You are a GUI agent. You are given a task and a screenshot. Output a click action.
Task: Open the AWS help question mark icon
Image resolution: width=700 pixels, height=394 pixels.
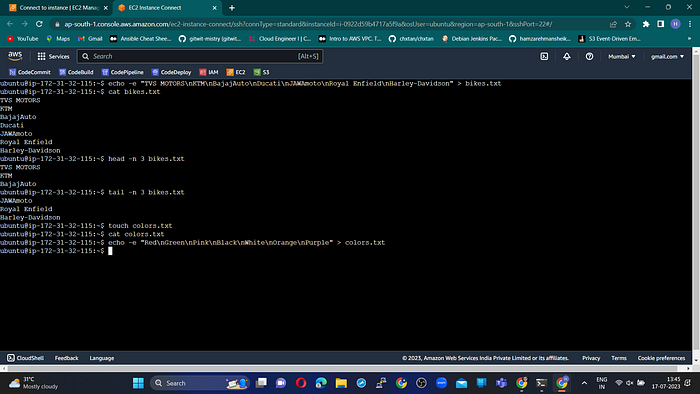click(x=589, y=56)
